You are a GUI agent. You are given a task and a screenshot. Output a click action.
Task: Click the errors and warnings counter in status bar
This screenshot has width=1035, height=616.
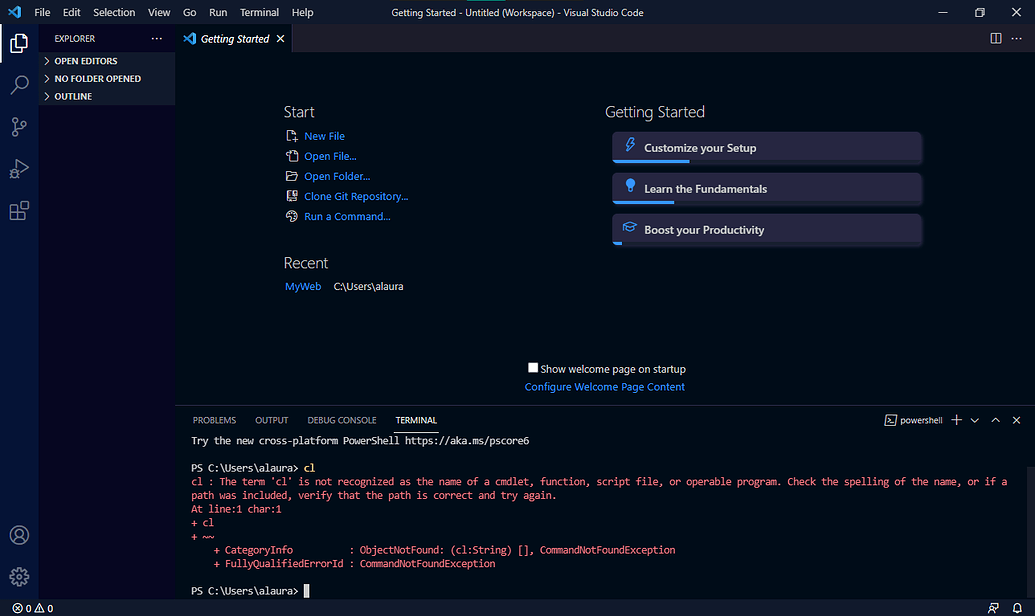coord(30,607)
